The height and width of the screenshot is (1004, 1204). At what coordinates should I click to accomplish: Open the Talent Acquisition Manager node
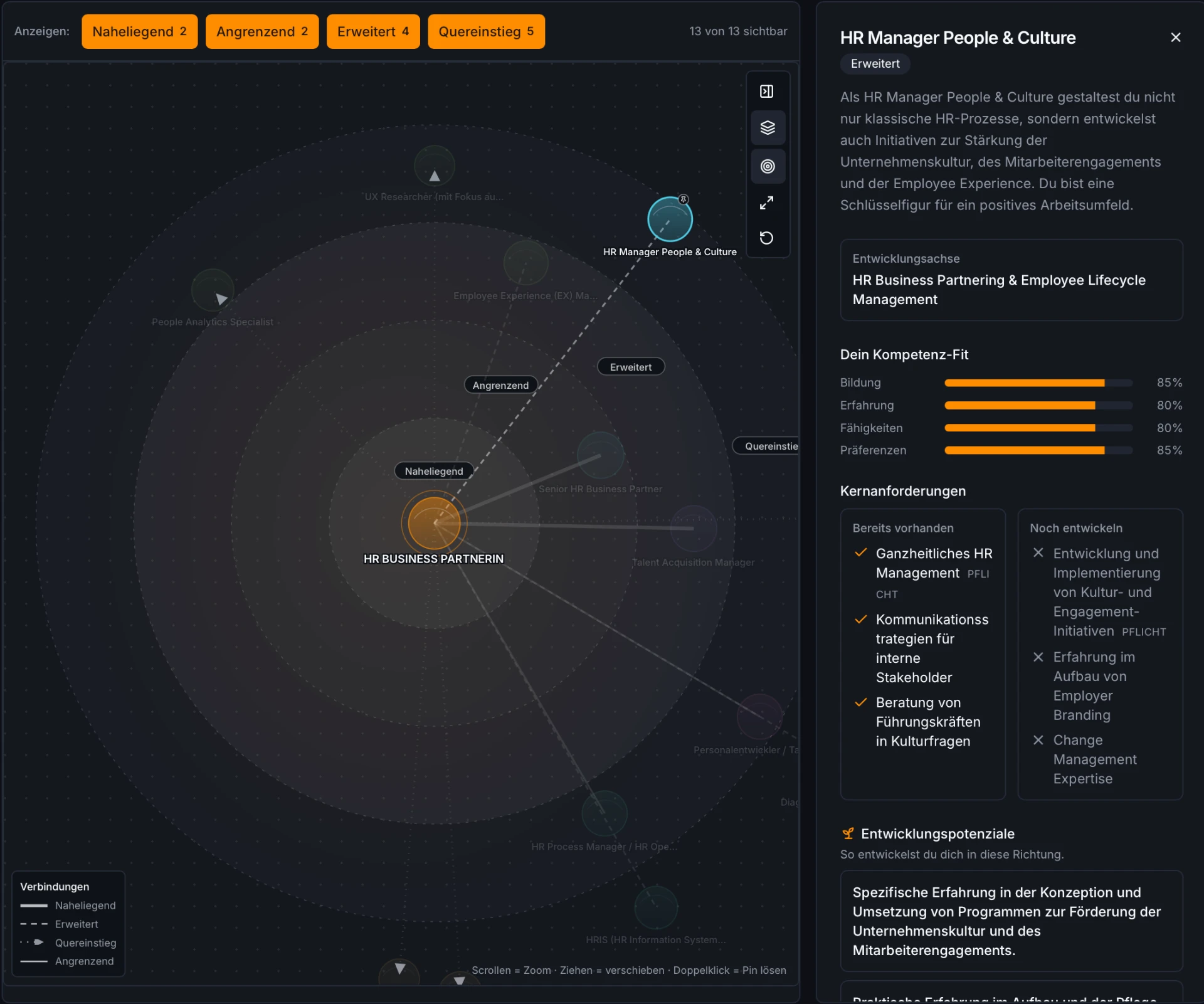[694, 529]
